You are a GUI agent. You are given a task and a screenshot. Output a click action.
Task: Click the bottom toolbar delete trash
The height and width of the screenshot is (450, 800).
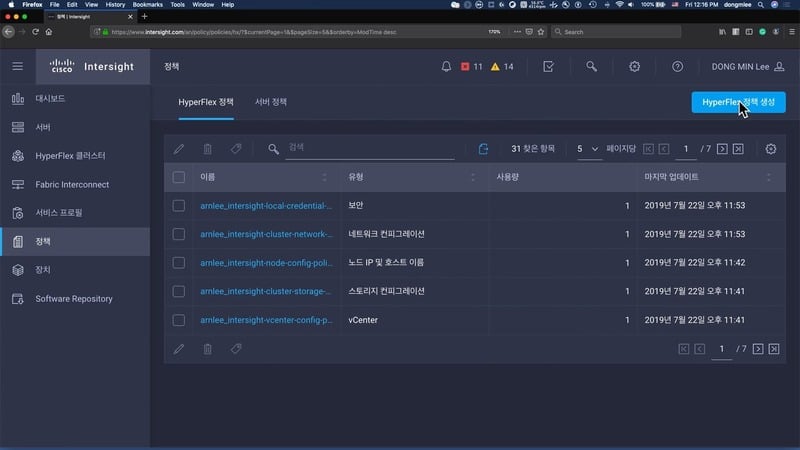pos(208,349)
